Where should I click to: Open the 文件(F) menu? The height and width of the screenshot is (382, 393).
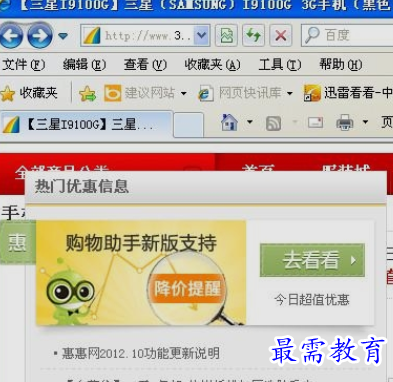(24, 64)
